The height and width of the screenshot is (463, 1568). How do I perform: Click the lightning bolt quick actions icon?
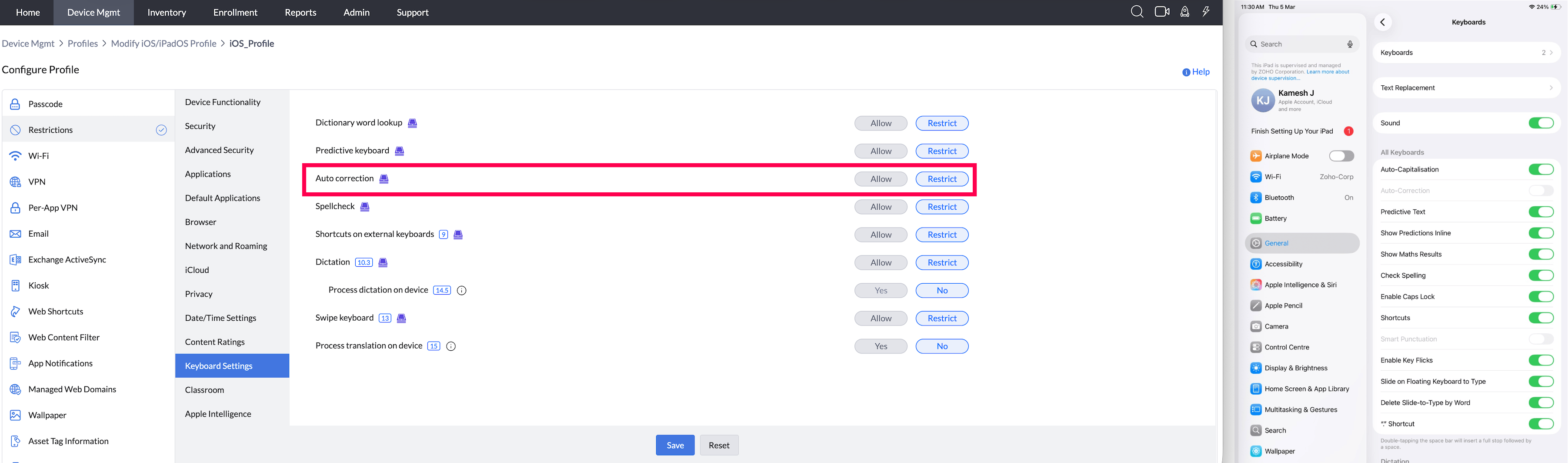(x=1206, y=12)
